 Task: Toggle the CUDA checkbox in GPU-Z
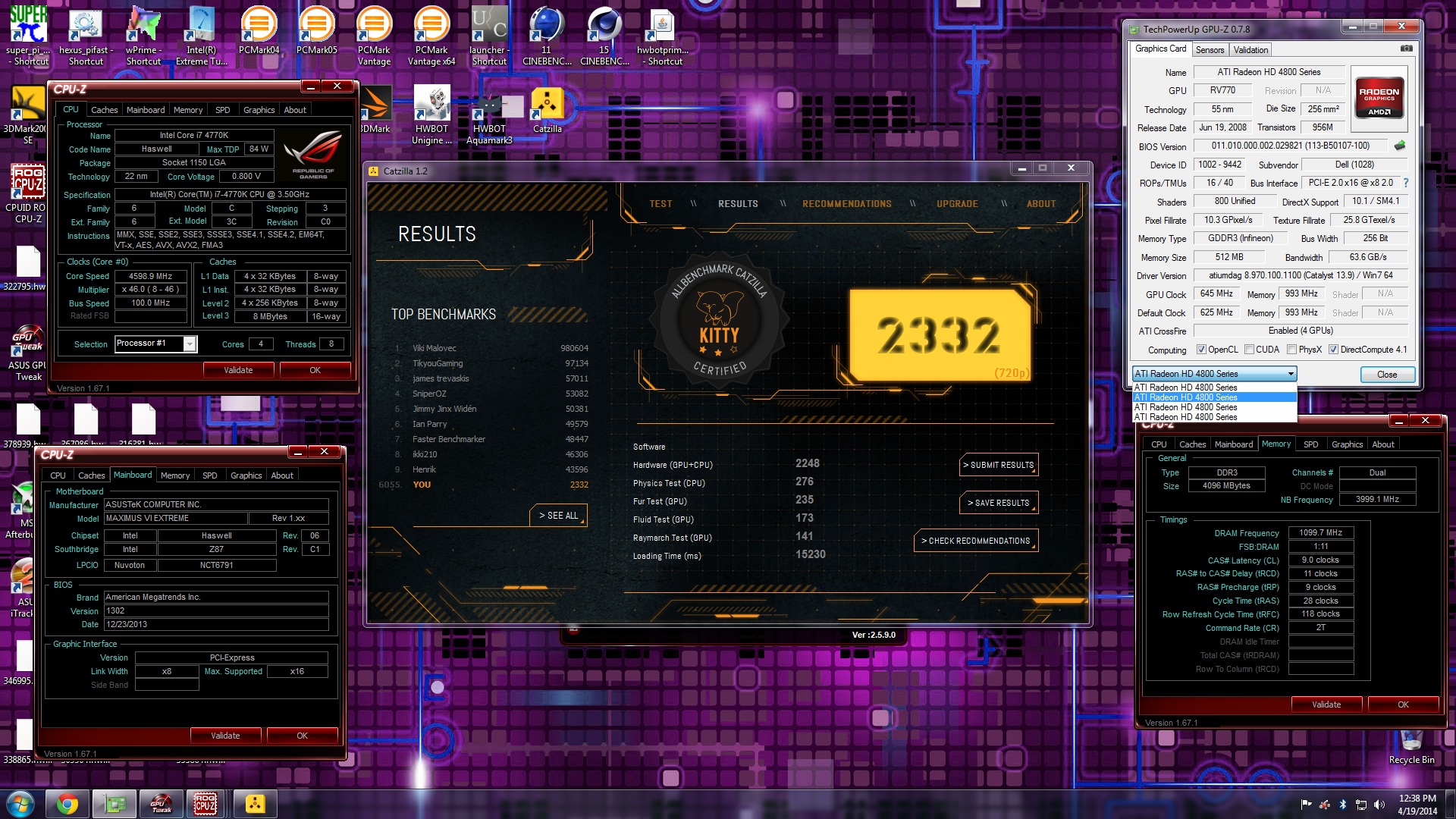(1249, 350)
